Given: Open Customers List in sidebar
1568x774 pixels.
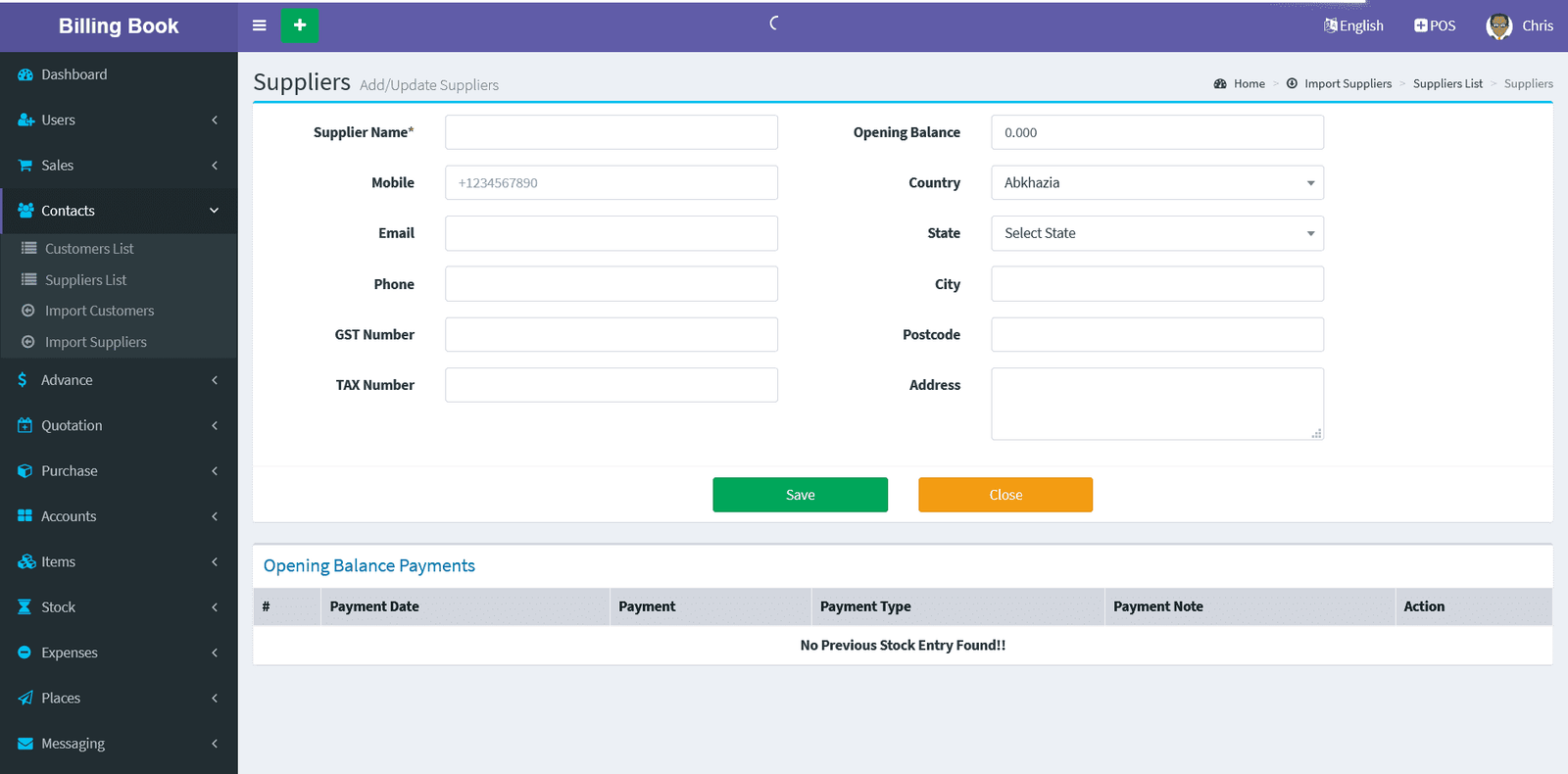Looking at the screenshot, I should 89,249.
